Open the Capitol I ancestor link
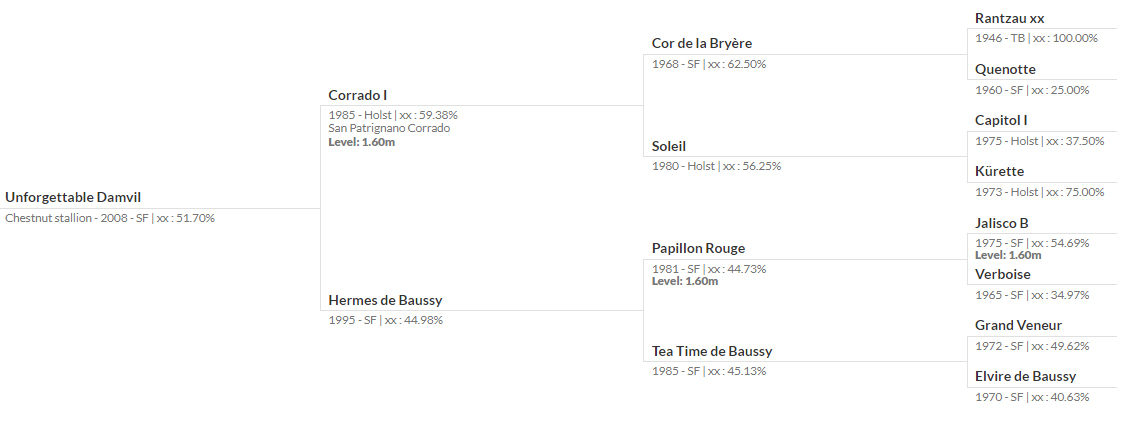Viewport: 1128px width, 421px height. (x=1001, y=120)
